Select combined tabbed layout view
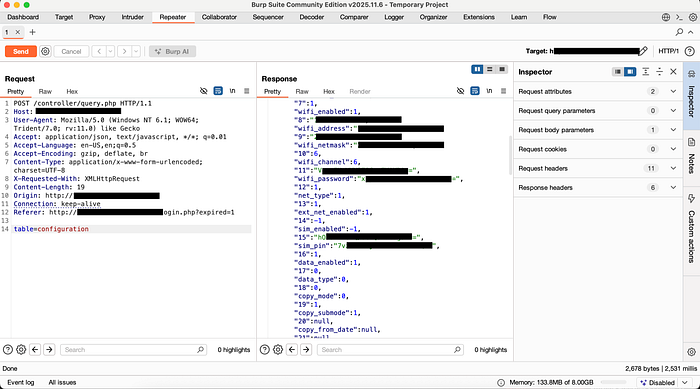 pos(502,69)
